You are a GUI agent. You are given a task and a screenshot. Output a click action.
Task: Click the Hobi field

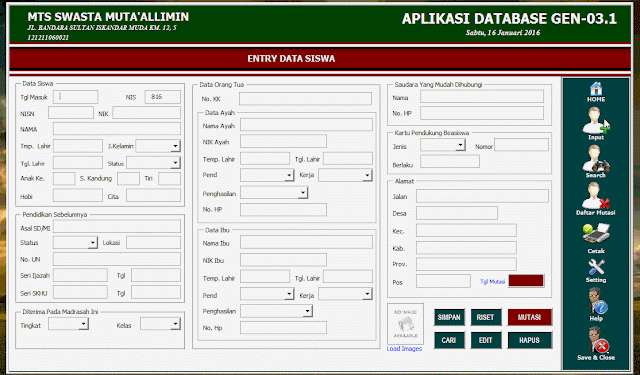(x=78, y=195)
